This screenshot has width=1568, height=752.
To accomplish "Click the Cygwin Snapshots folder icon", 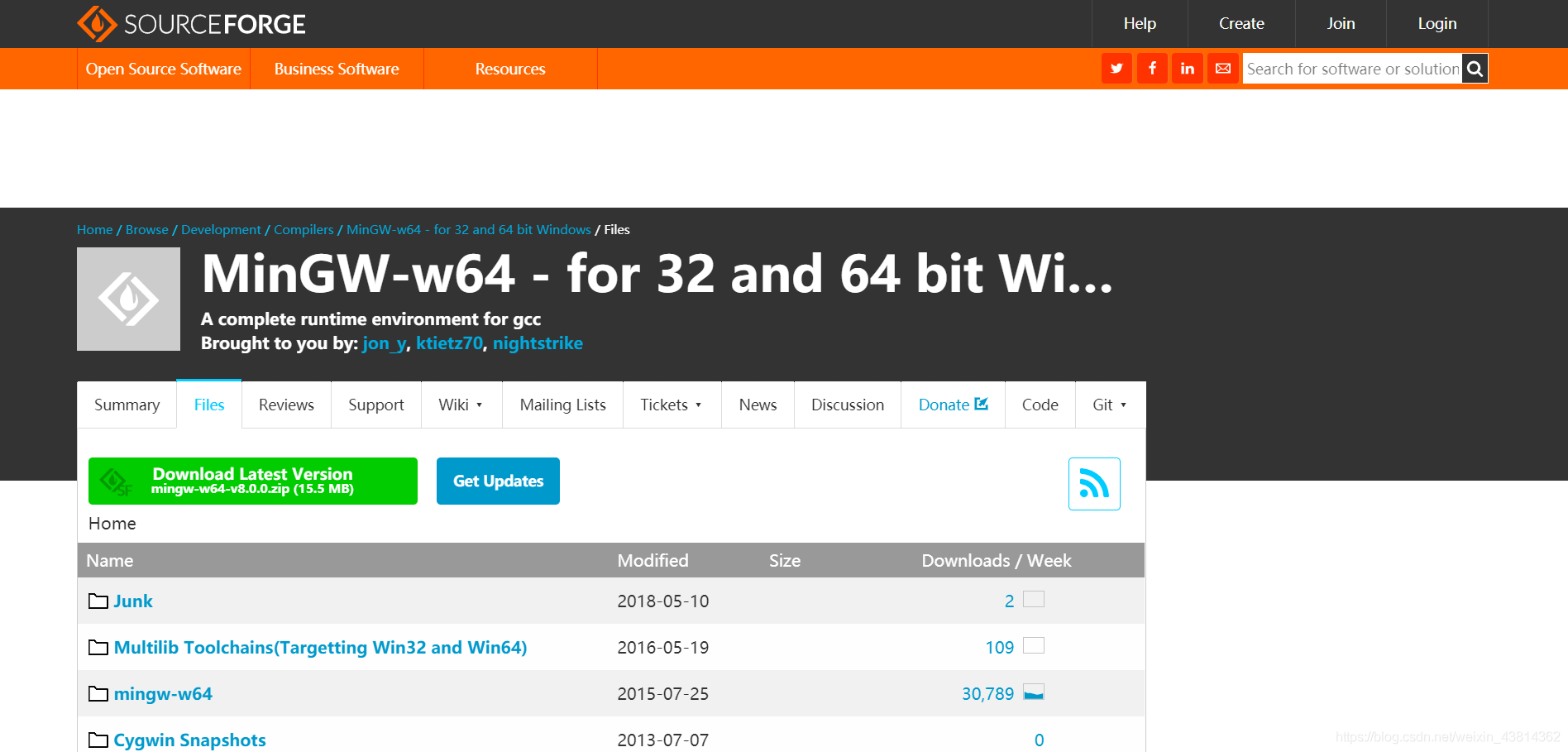I will [98, 740].
